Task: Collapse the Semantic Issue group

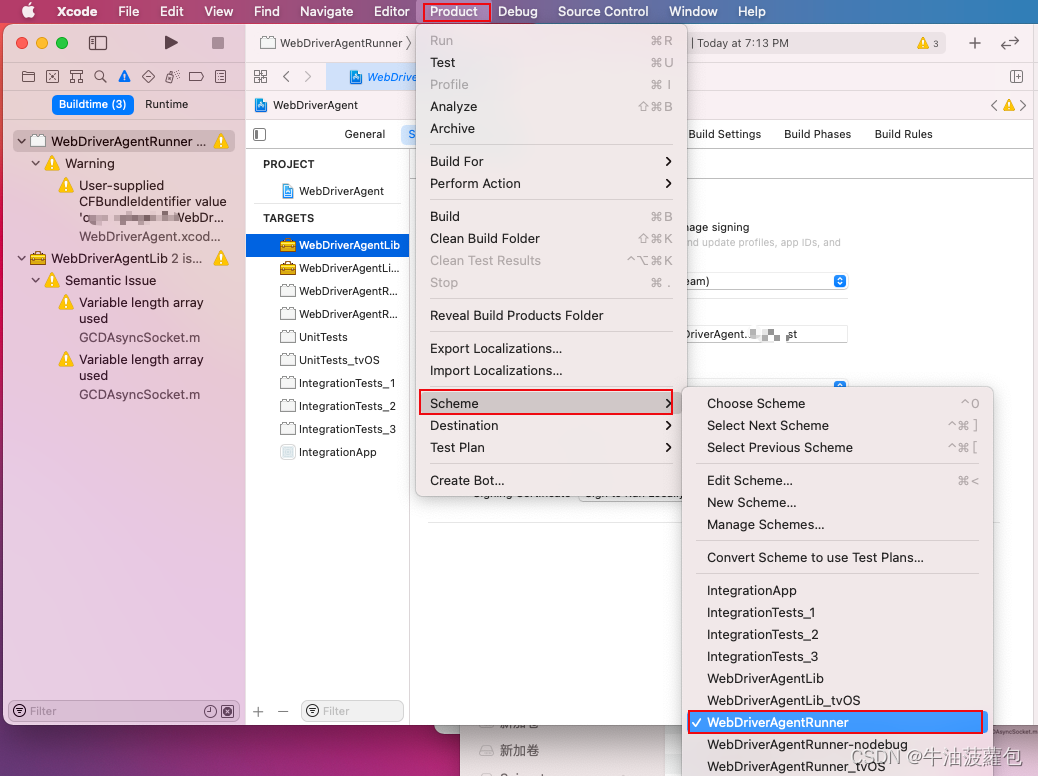Action: pyautogui.click(x=36, y=280)
